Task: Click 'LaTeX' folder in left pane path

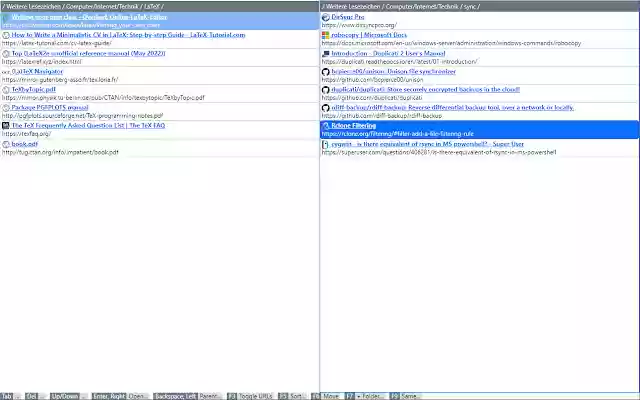Action: 152,7
